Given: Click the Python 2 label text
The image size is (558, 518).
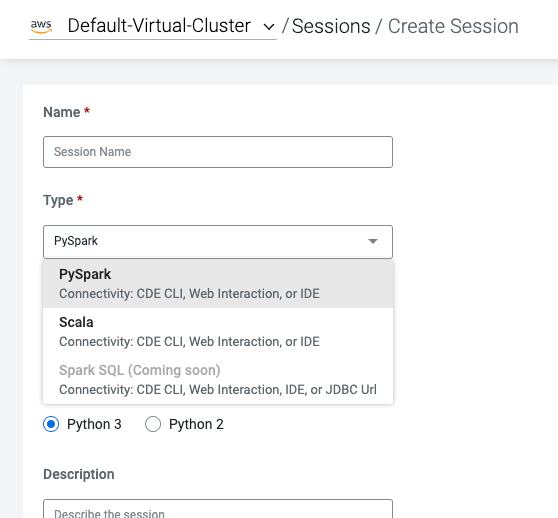Looking at the screenshot, I should (x=196, y=424).
